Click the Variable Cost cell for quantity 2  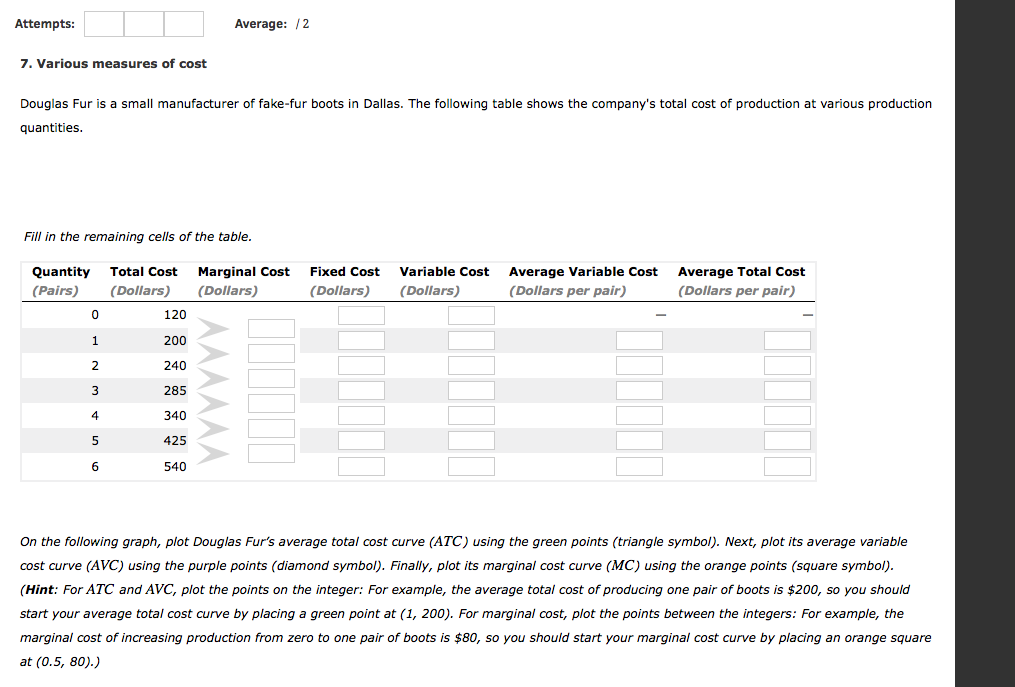pos(471,365)
